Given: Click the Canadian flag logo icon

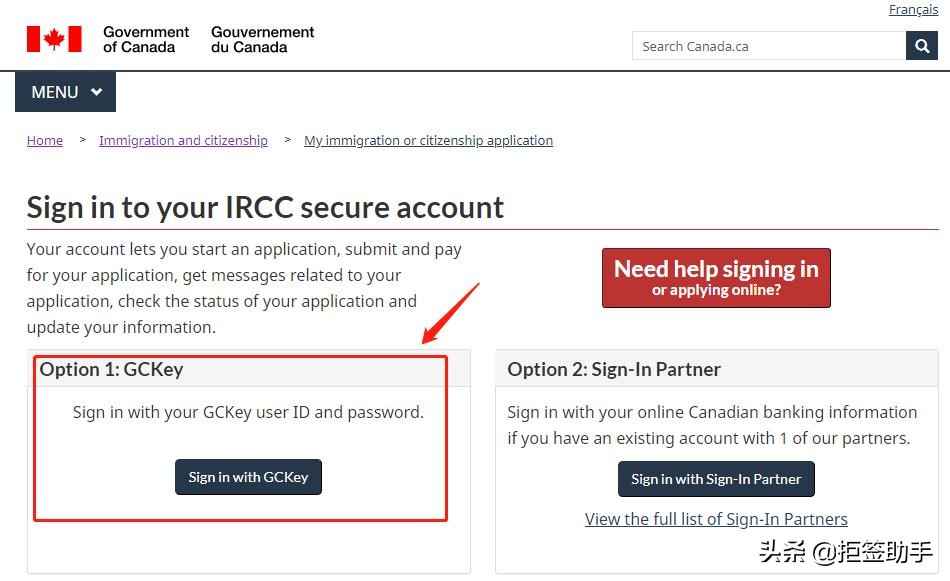Looking at the screenshot, I should tap(54, 39).
